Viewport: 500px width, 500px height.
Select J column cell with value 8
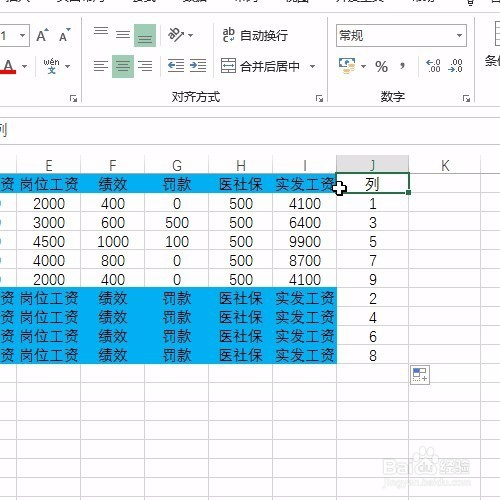tap(373, 355)
